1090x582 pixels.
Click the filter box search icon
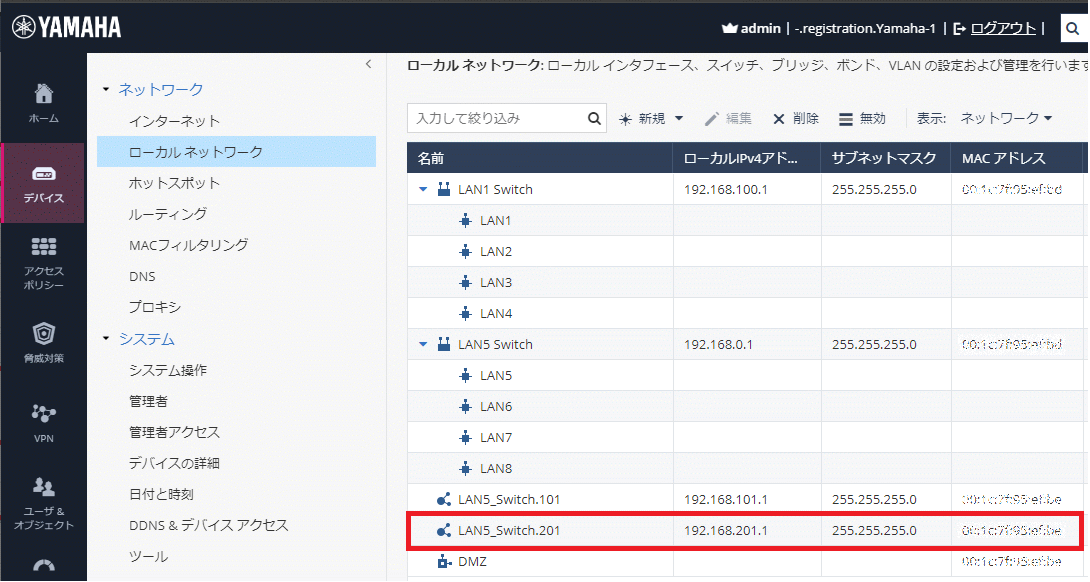pyautogui.click(x=594, y=118)
